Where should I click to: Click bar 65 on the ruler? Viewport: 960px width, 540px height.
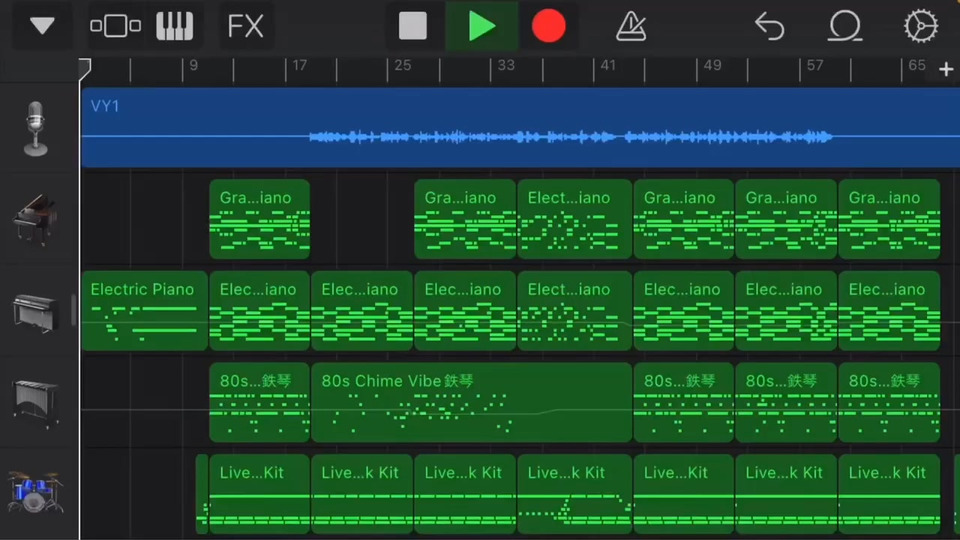pyautogui.click(x=917, y=66)
